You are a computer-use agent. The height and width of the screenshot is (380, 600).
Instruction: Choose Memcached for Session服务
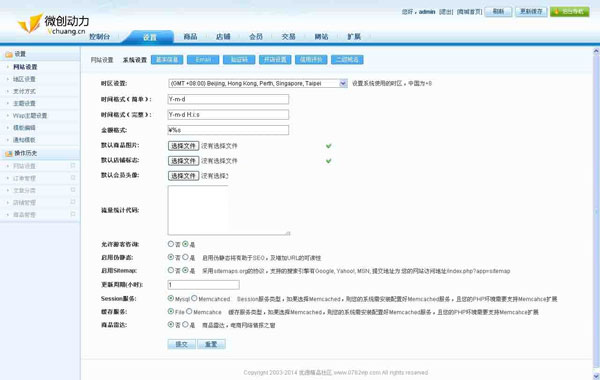194,298
